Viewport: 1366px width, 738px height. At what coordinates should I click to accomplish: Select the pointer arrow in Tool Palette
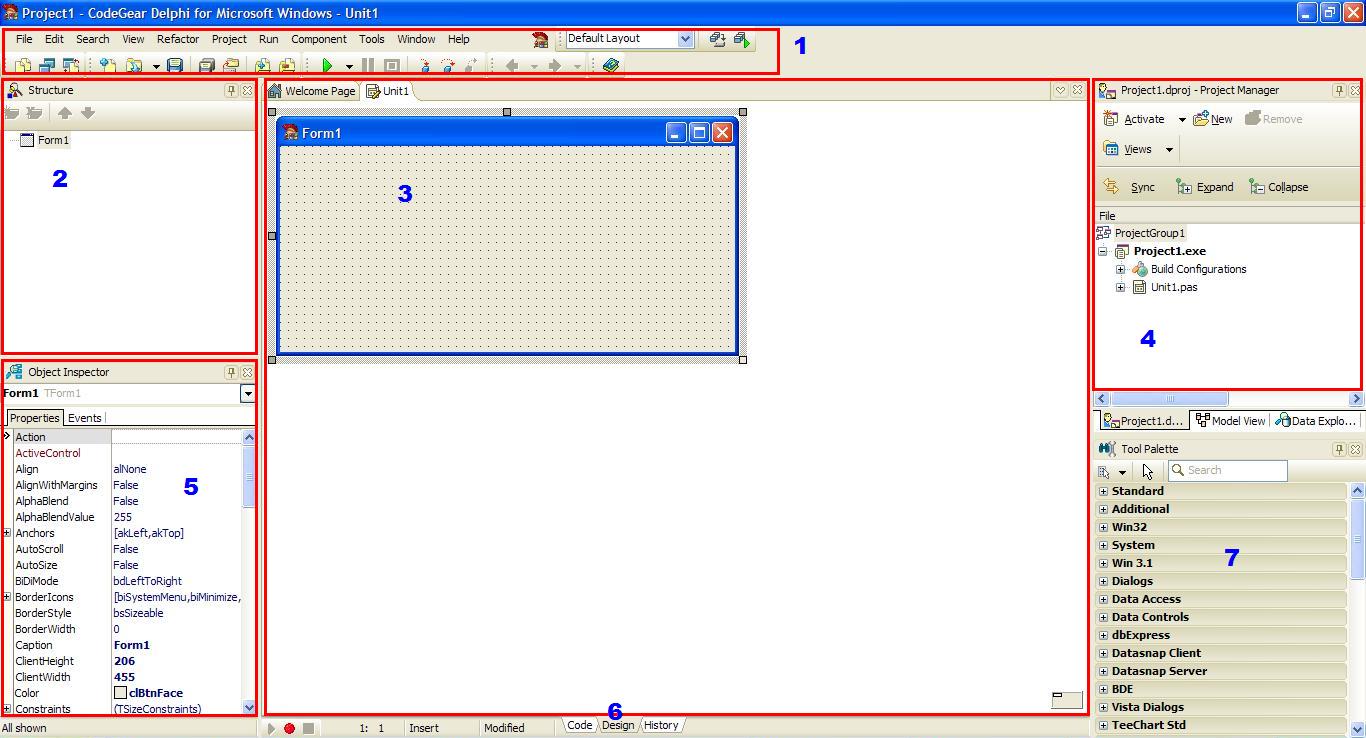tap(1147, 471)
